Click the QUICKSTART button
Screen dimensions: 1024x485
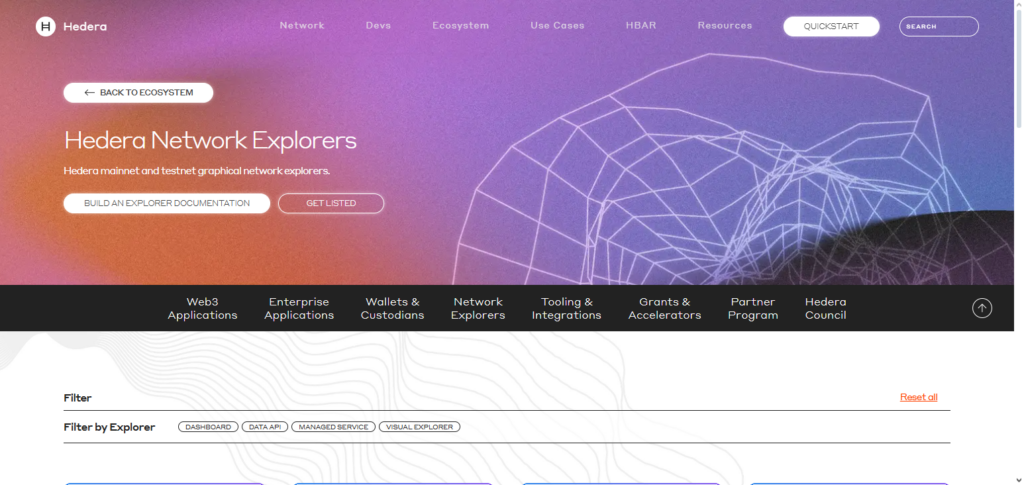[831, 27]
